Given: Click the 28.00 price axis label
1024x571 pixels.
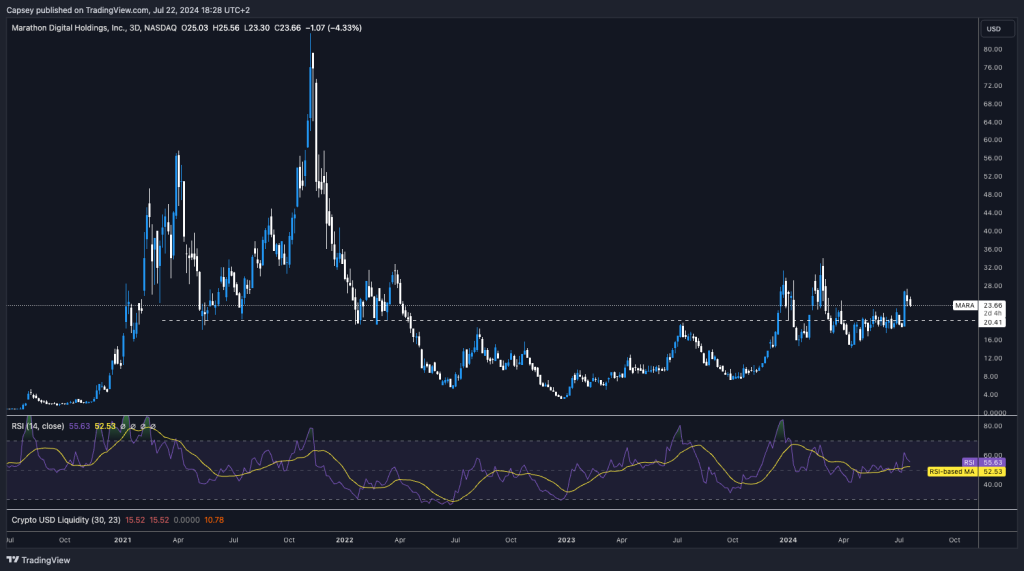Looking at the screenshot, I should click(993, 286).
